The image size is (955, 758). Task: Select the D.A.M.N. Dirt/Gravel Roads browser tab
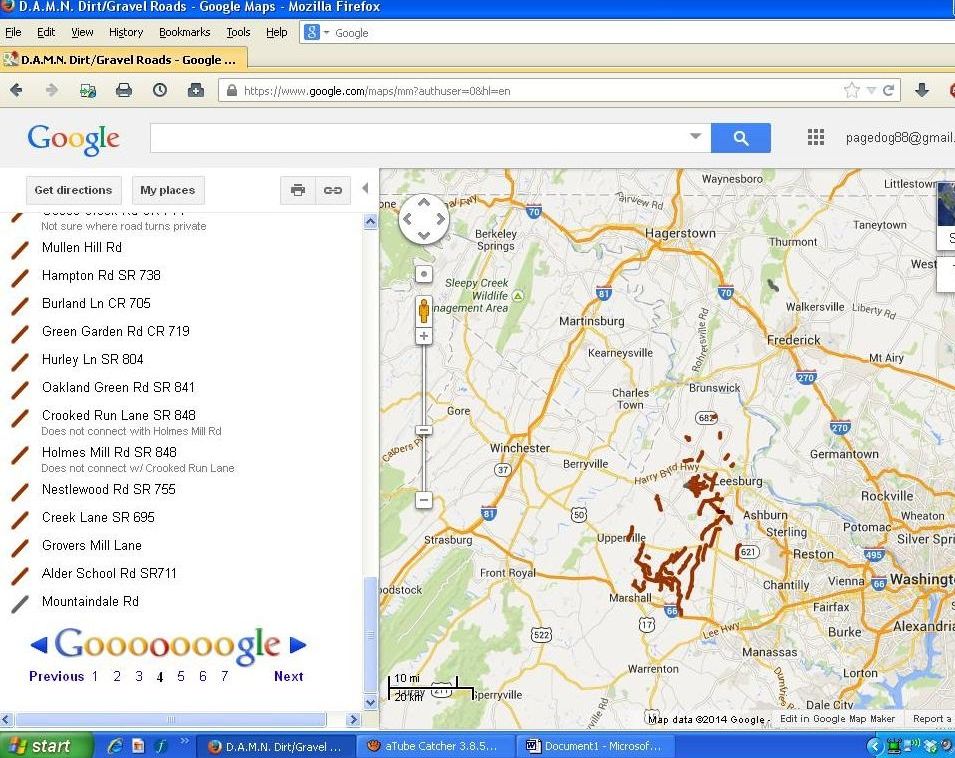pos(124,60)
